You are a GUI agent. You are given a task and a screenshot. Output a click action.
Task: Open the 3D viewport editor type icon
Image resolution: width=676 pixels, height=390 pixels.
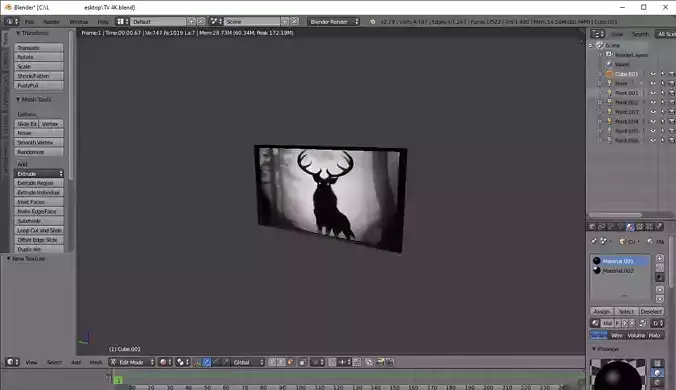coord(13,362)
